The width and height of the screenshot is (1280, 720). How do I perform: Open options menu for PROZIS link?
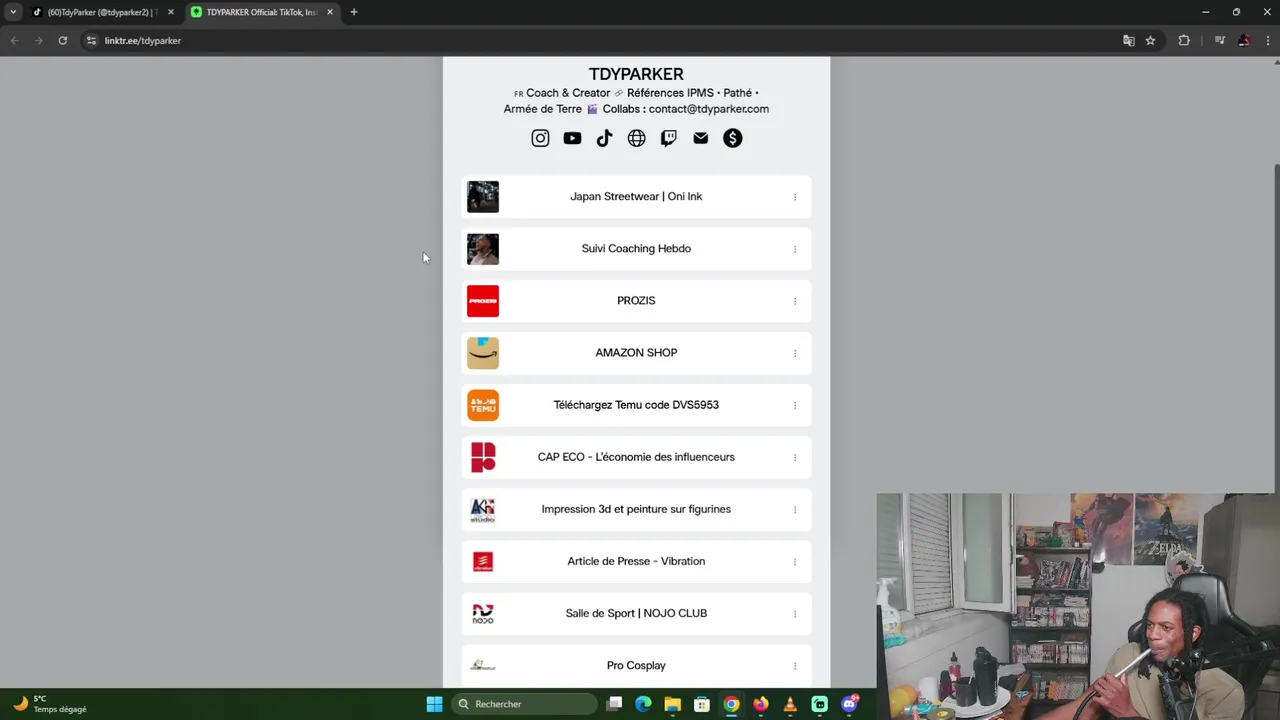coord(795,301)
